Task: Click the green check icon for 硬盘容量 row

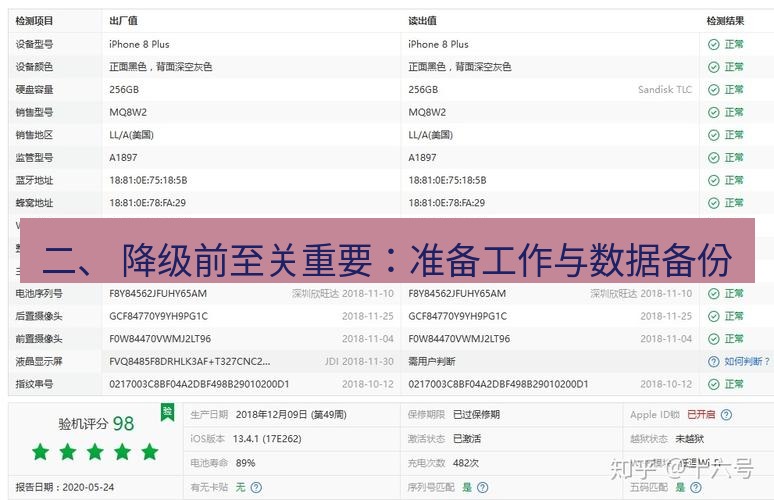Action: pos(713,90)
